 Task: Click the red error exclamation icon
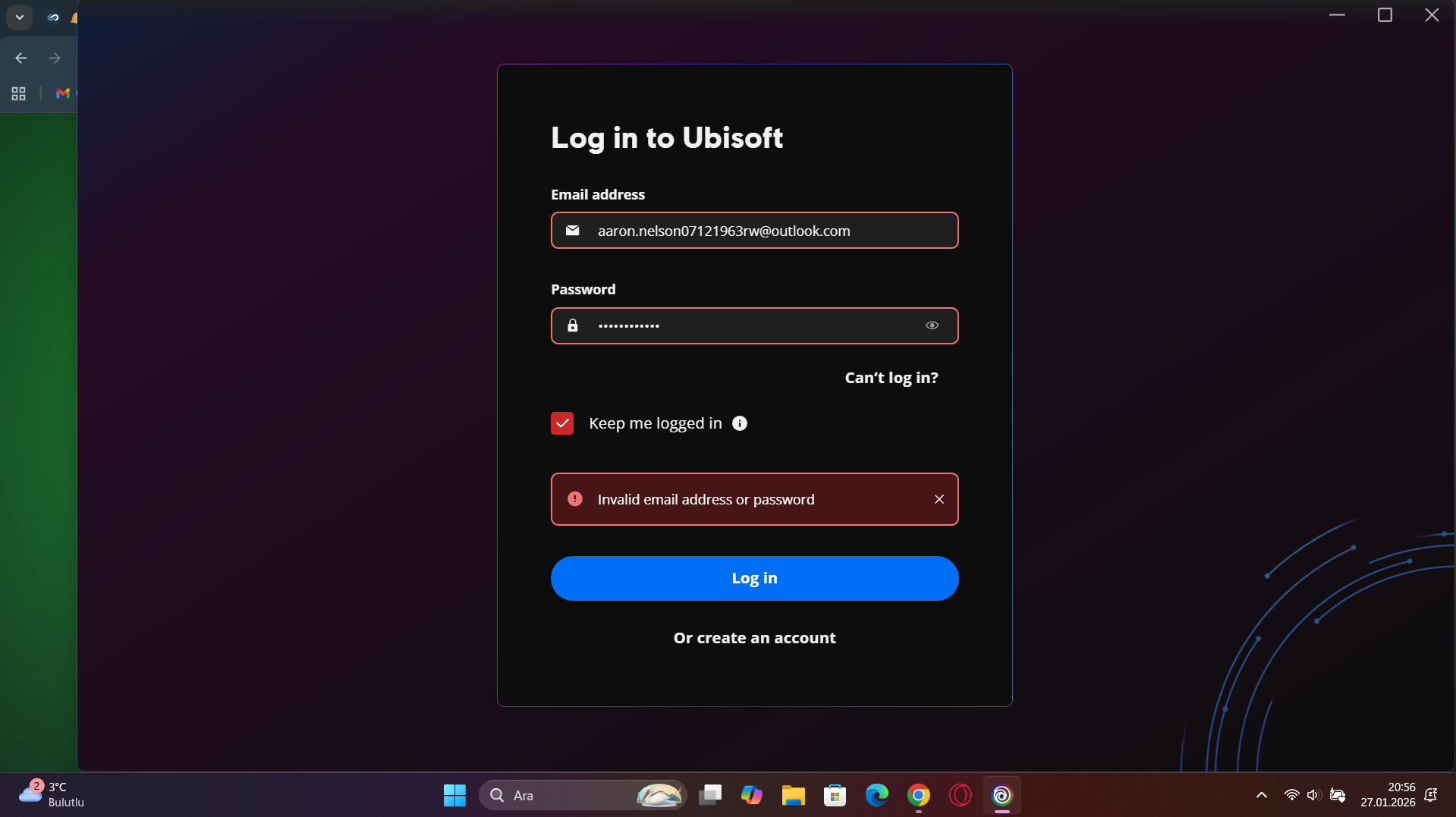[x=575, y=499]
